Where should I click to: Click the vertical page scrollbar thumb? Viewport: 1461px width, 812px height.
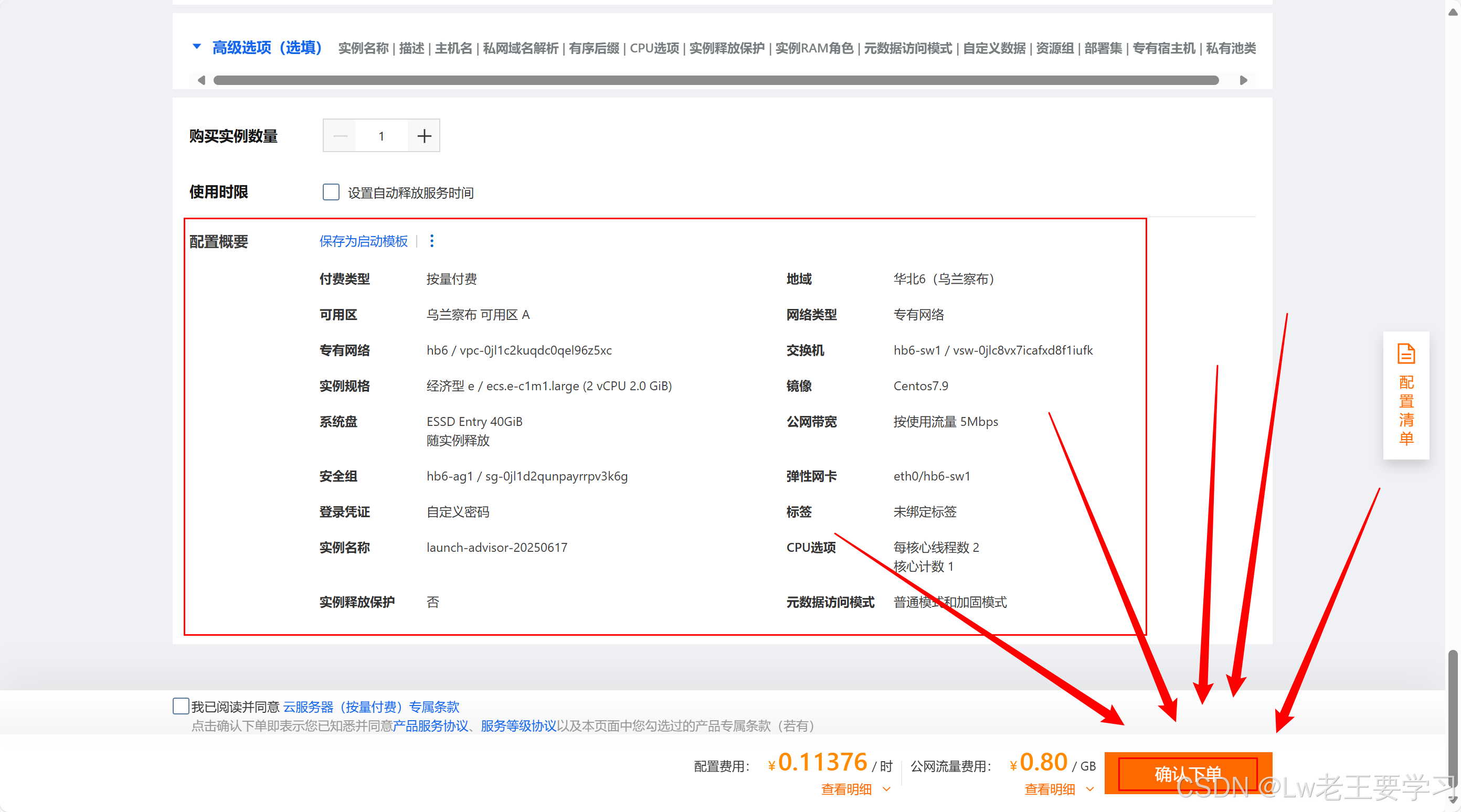(x=1453, y=720)
